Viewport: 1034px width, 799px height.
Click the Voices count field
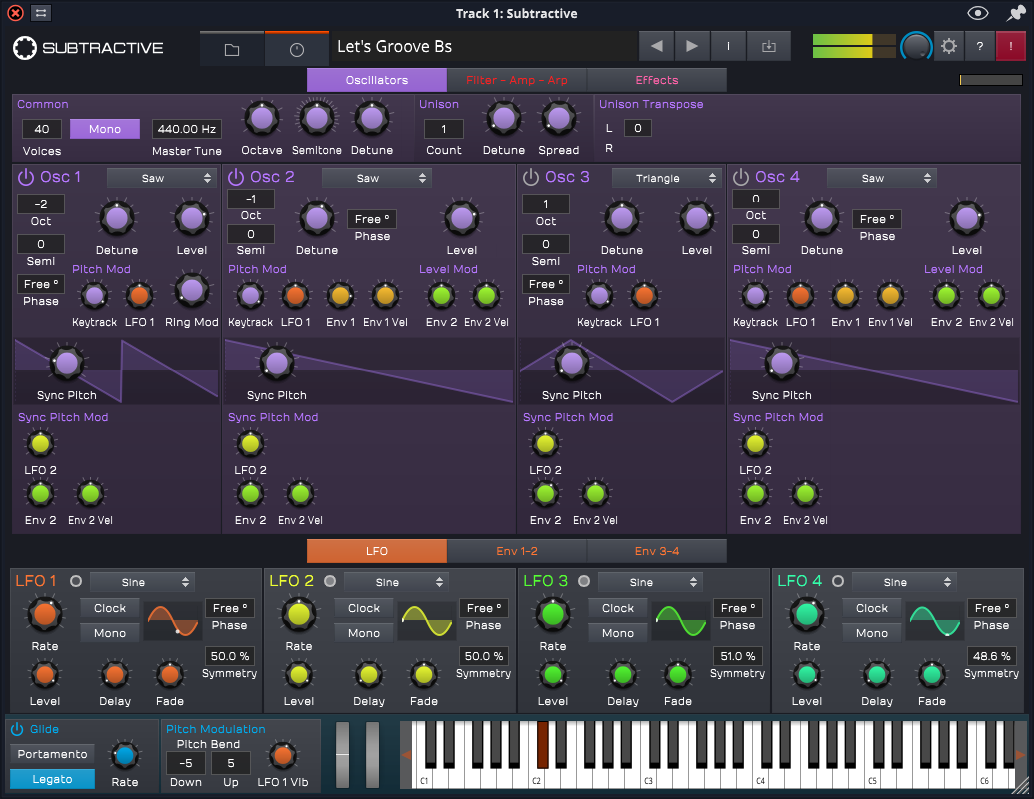tap(42, 129)
